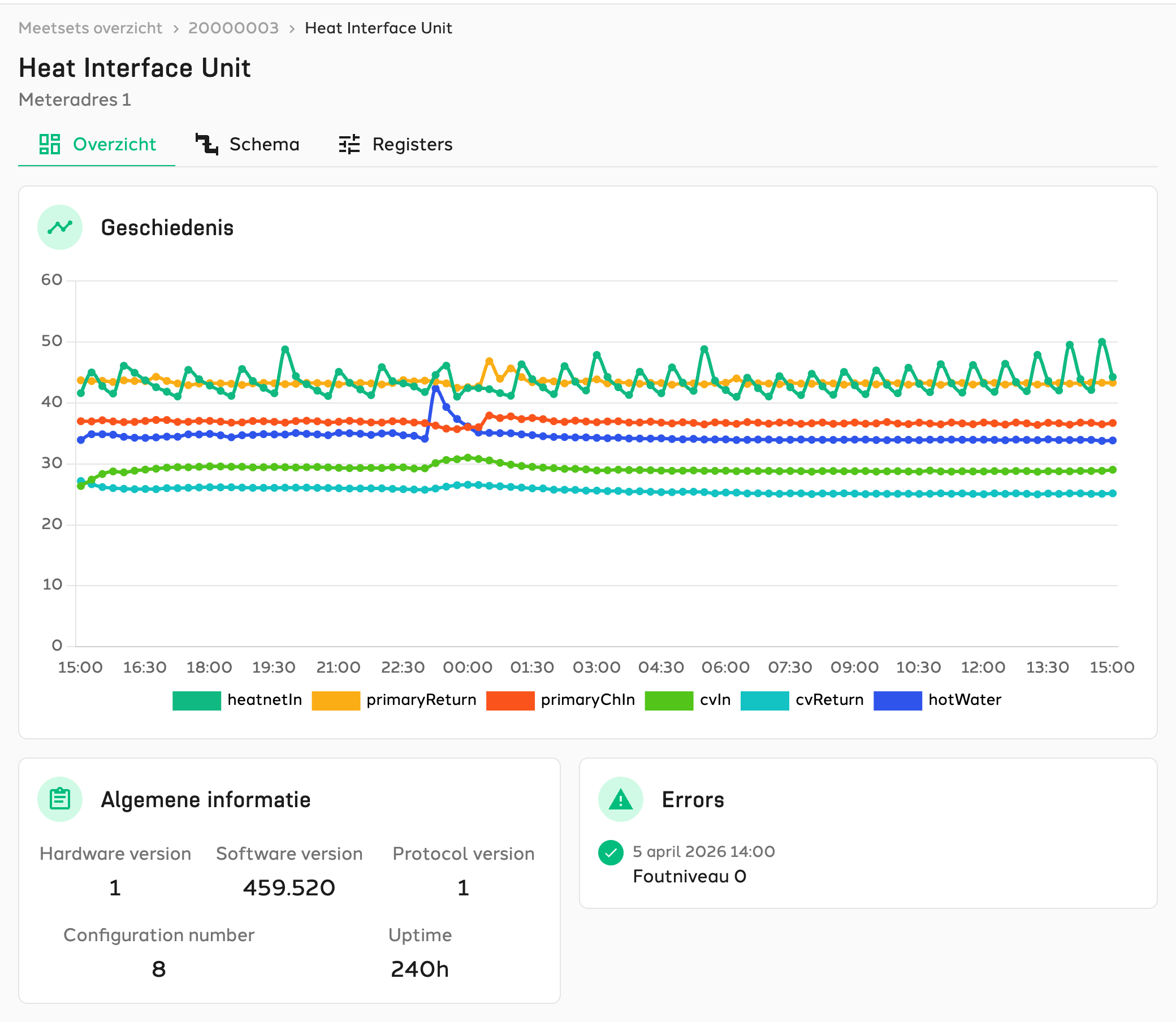Click the error timestamp 5 april 2026 14:00
This screenshot has width=1176, height=1022.
704,851
